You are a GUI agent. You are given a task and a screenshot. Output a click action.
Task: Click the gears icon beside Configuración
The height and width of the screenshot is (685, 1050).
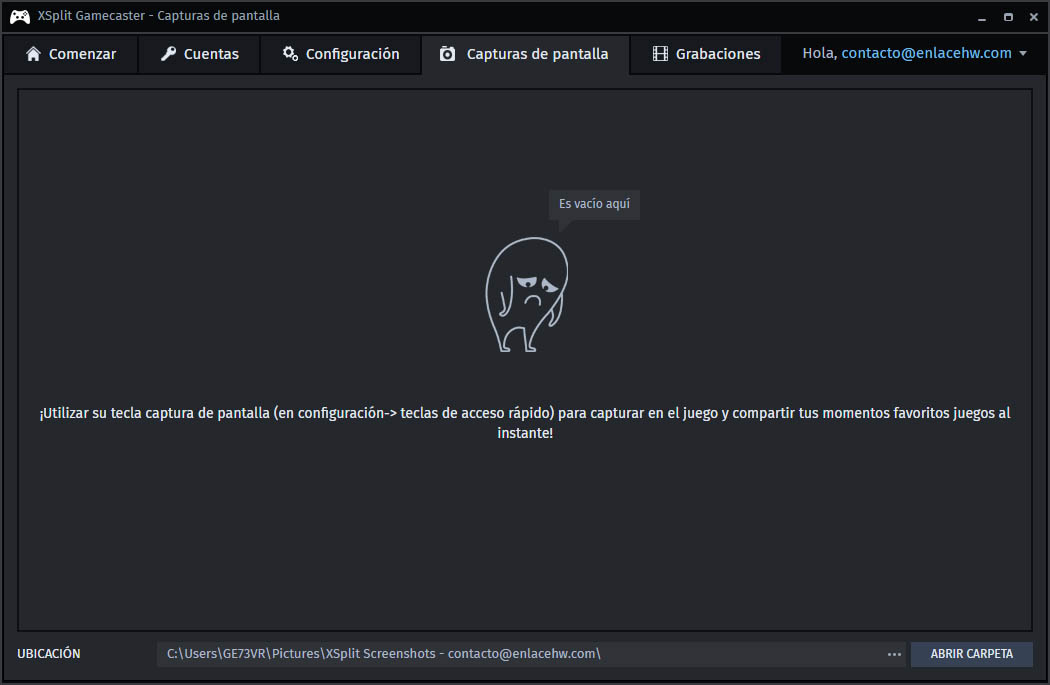[x=290, y=54]
